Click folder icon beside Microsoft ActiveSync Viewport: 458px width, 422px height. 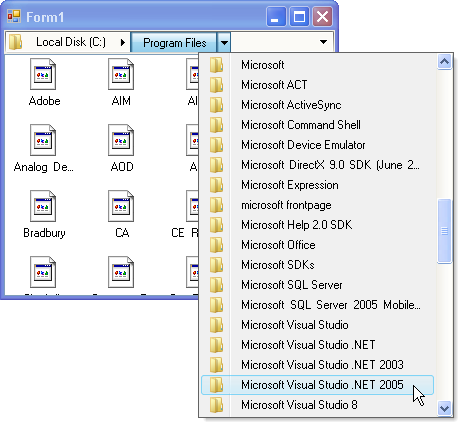(217, 105)
